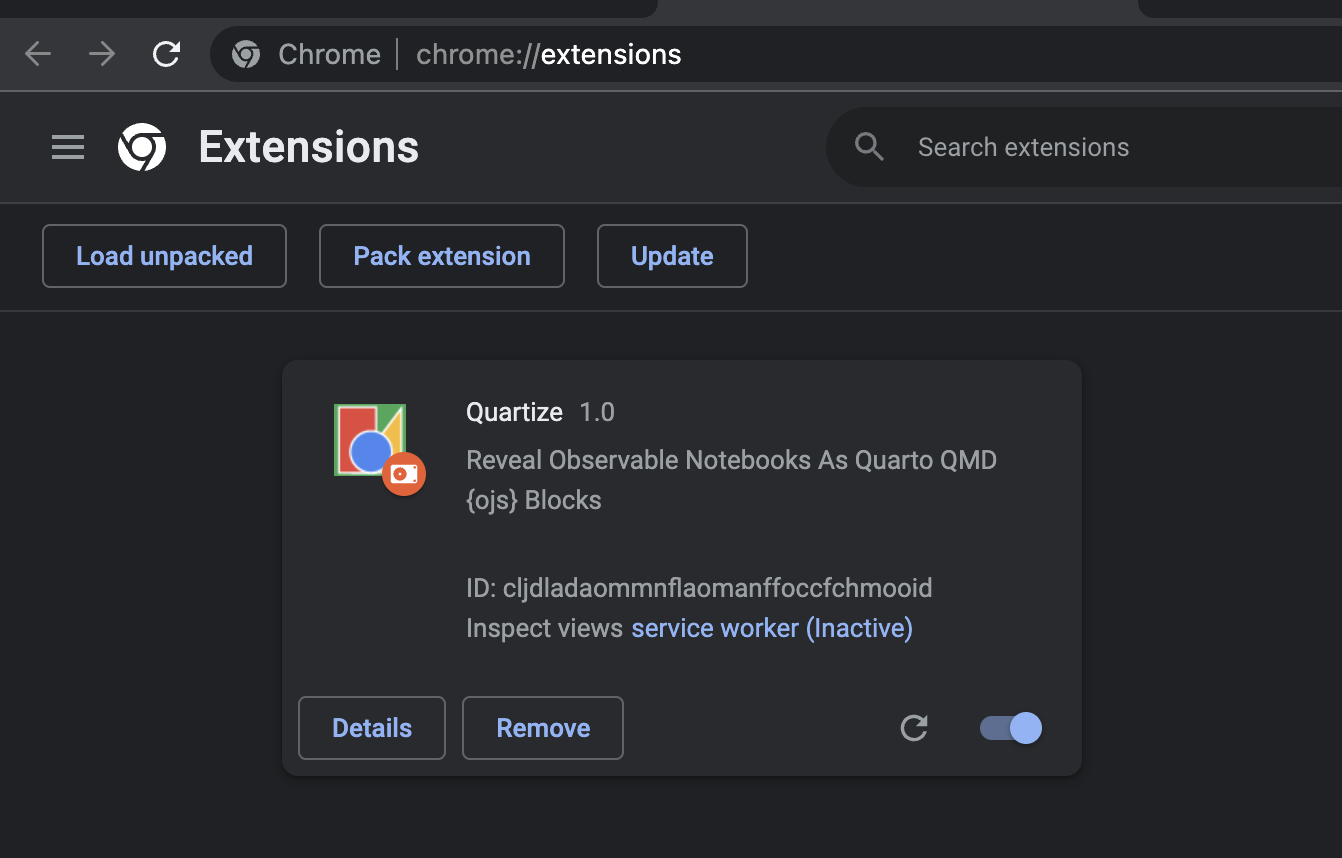Click the magnifier search icon

coord(870,147)
